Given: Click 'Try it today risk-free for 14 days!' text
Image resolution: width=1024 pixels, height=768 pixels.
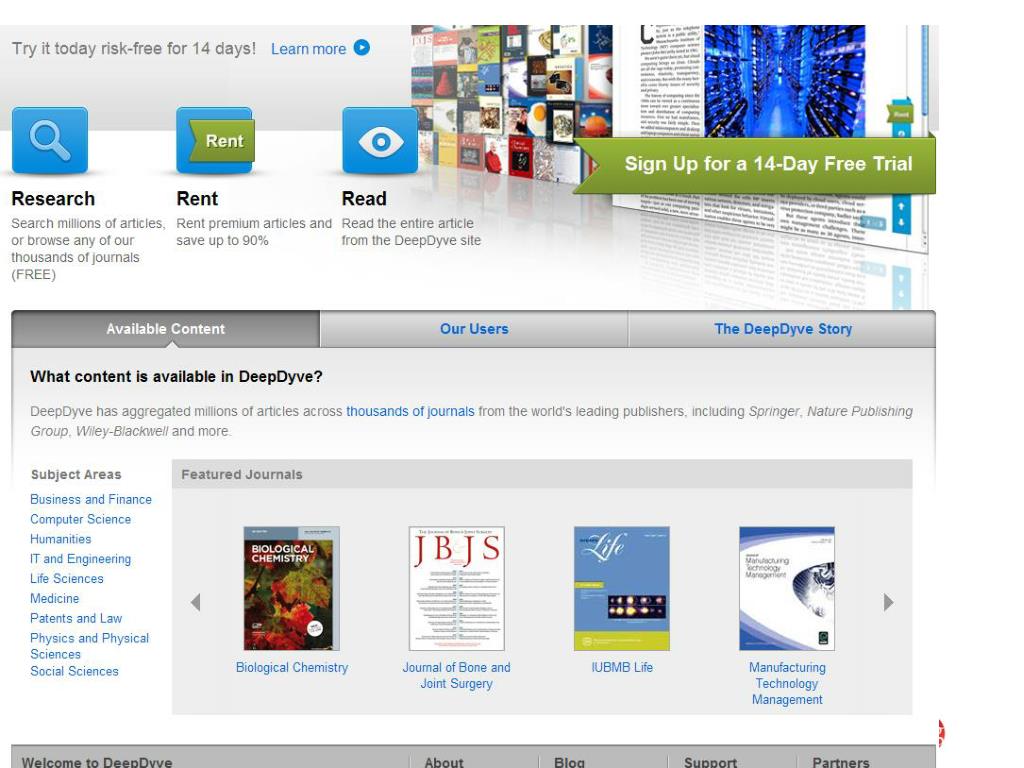Looking at the screenshot, I should pos(134,48).
